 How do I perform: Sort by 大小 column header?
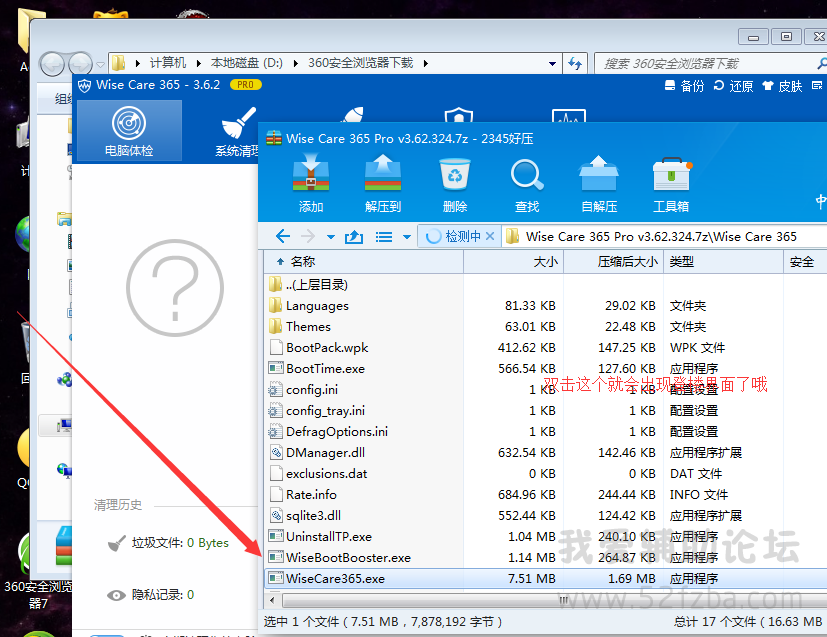(514, 262)
